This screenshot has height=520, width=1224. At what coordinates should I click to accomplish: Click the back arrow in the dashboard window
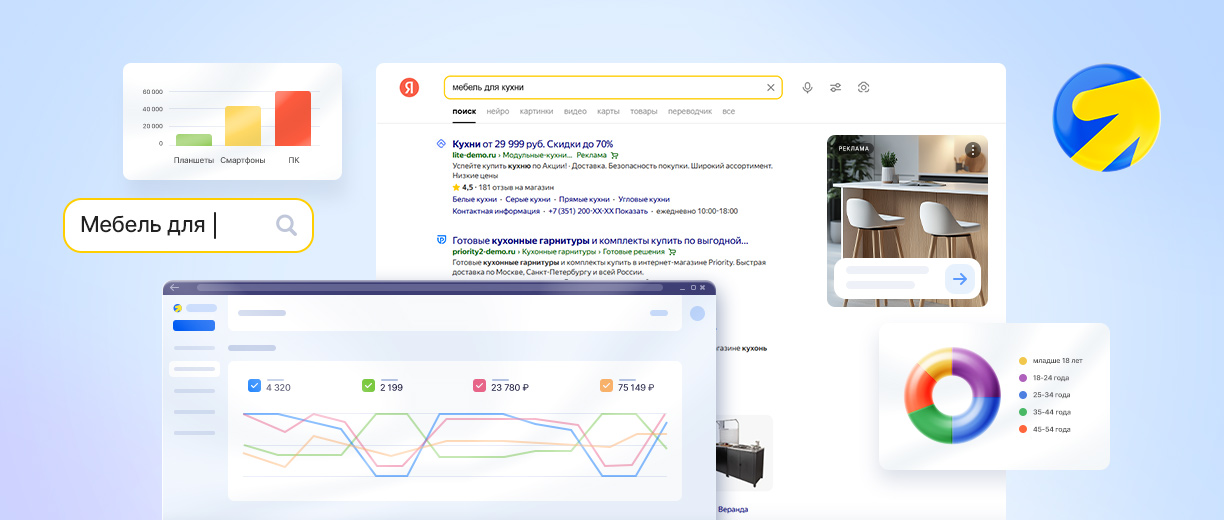tap(175, 288)
